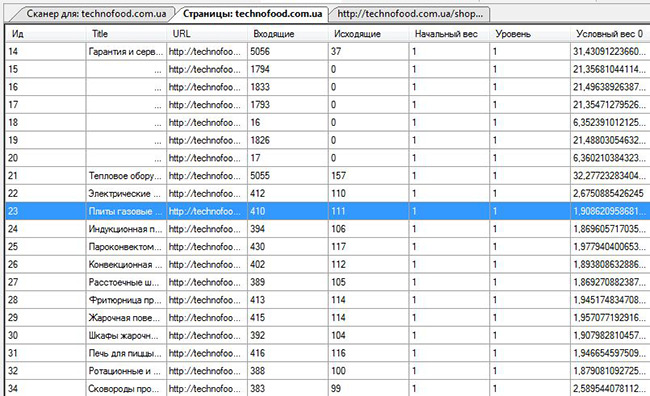The width and height of the screenshot is (650, 396).
Task: Click the Ид cell '19'
Action: tap(46, 140)
